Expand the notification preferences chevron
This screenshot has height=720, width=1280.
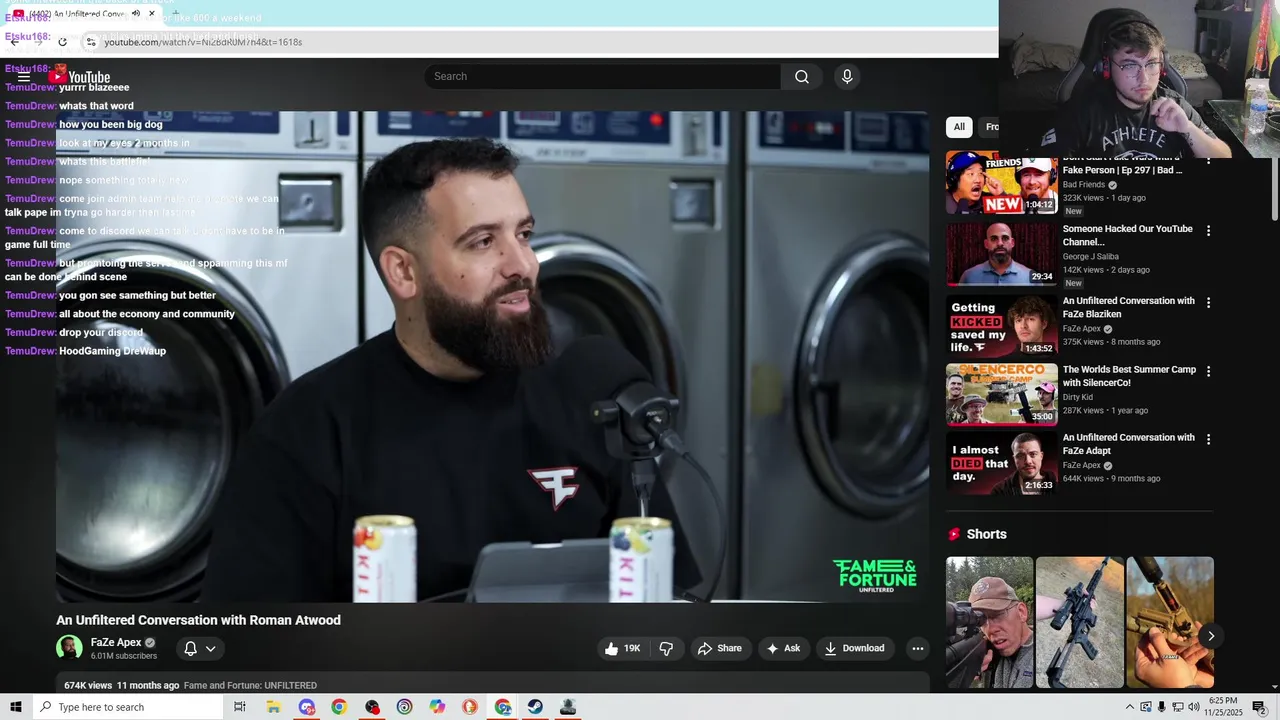click(x=211, y=648)
